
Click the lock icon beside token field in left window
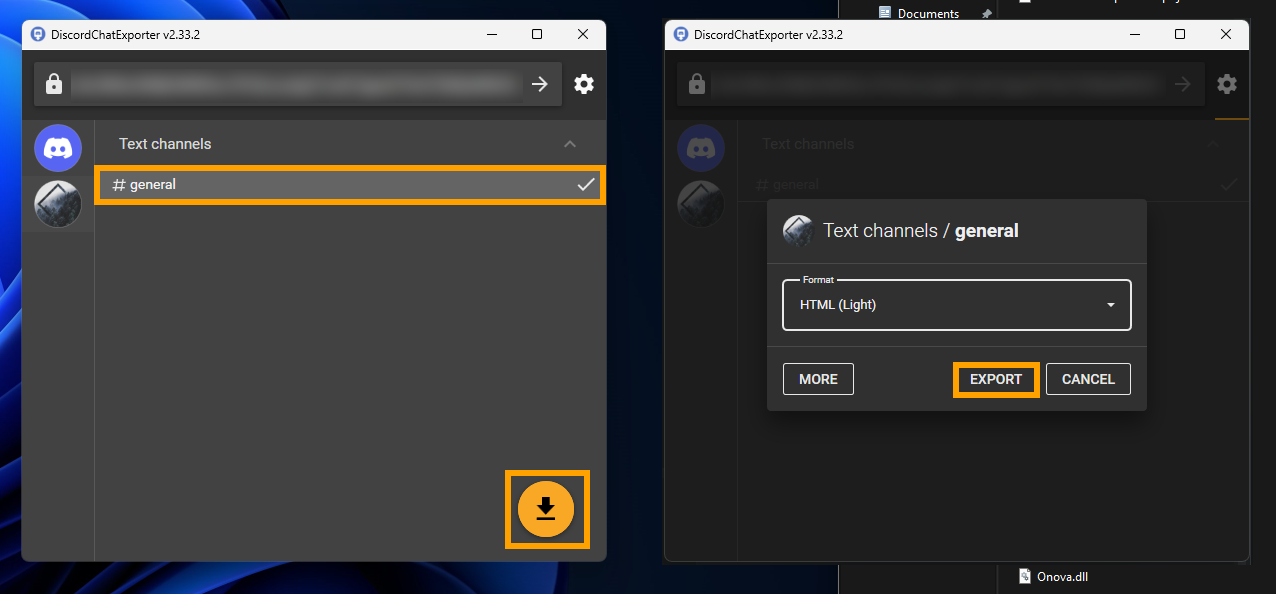(54, 85)
